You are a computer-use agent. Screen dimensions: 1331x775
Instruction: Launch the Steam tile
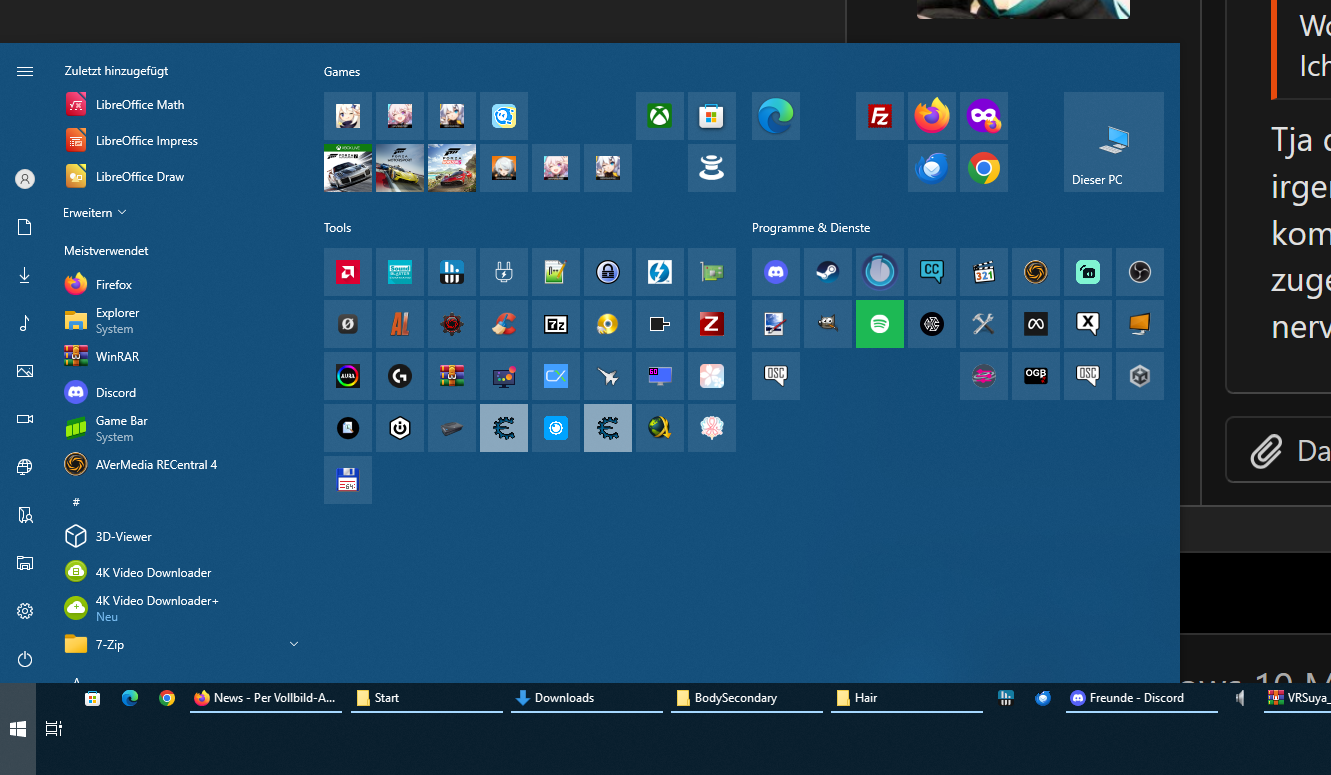pos(828,272)
